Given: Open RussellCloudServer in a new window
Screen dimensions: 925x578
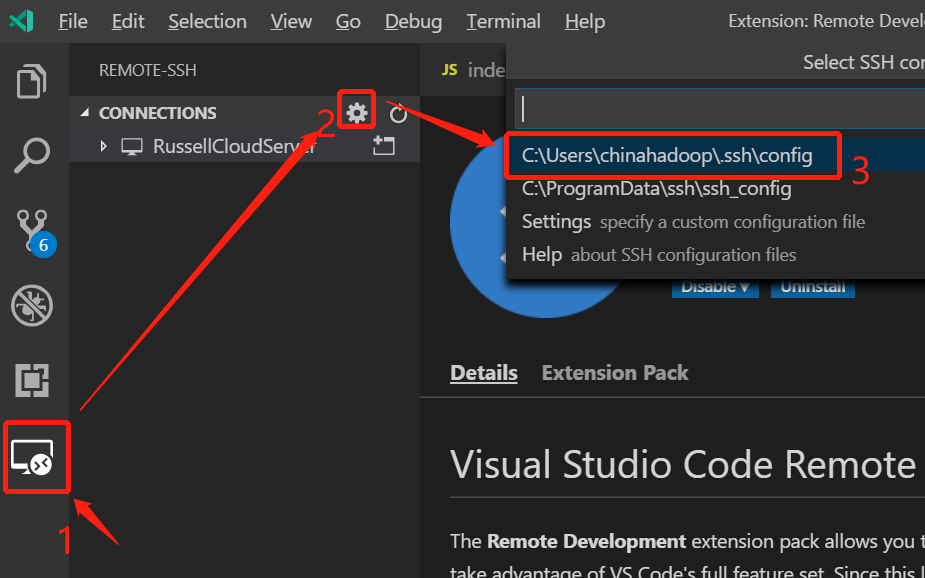Looking at the screenshot, I should [383, 146].
